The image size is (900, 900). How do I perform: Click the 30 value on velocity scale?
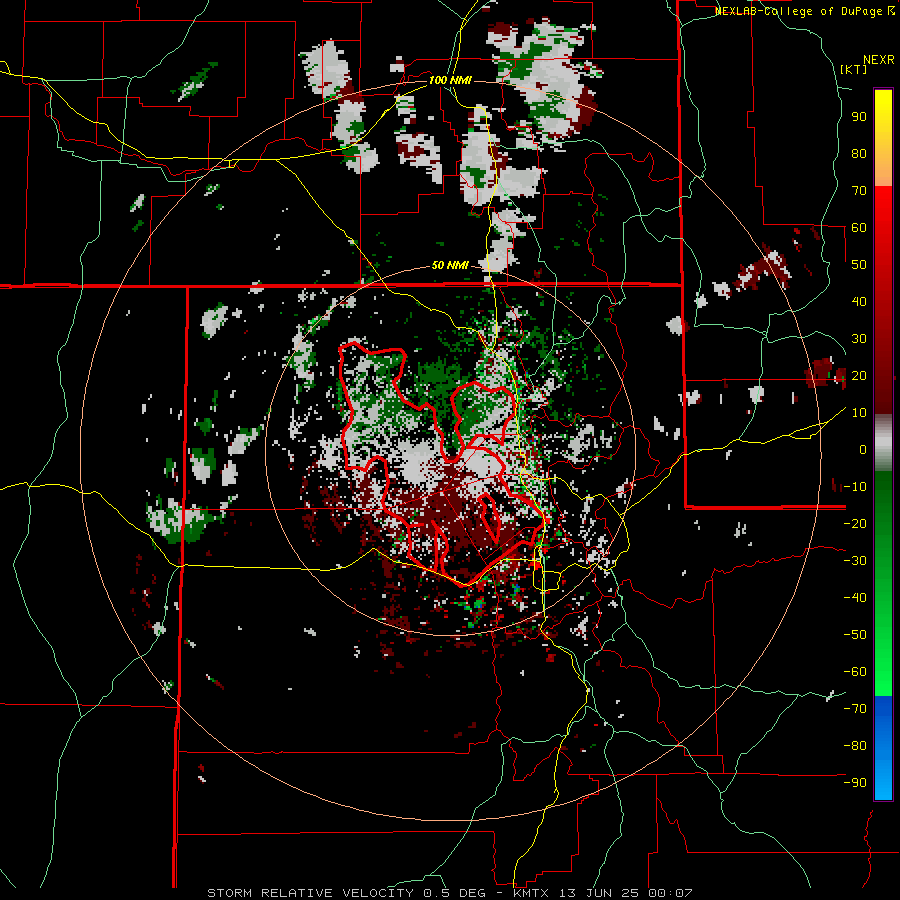point(859,339)
